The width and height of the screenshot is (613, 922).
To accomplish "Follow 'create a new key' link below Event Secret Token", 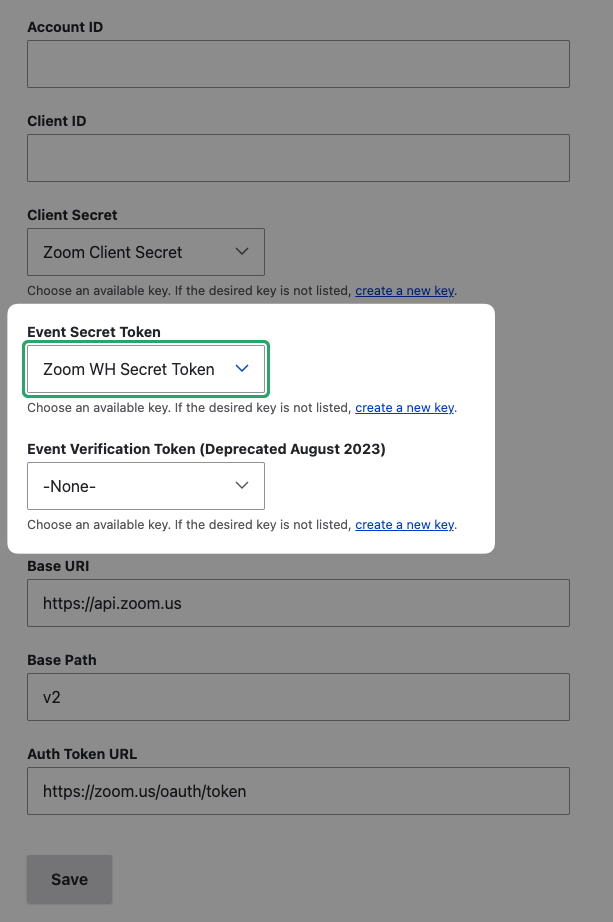I will pyautogui.click(x=404, y=408).
